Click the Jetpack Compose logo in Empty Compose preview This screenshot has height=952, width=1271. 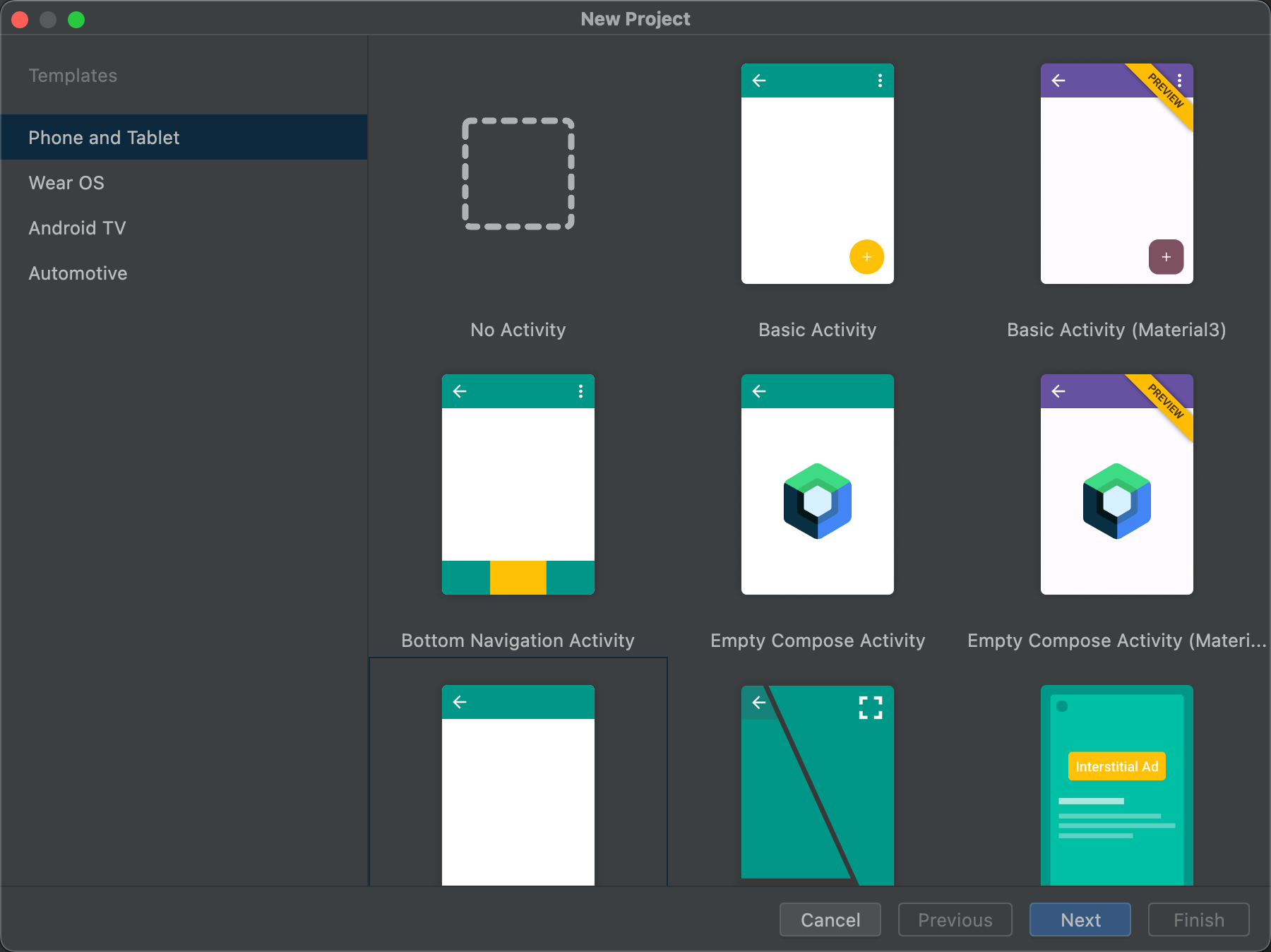[x=817, y=501]
